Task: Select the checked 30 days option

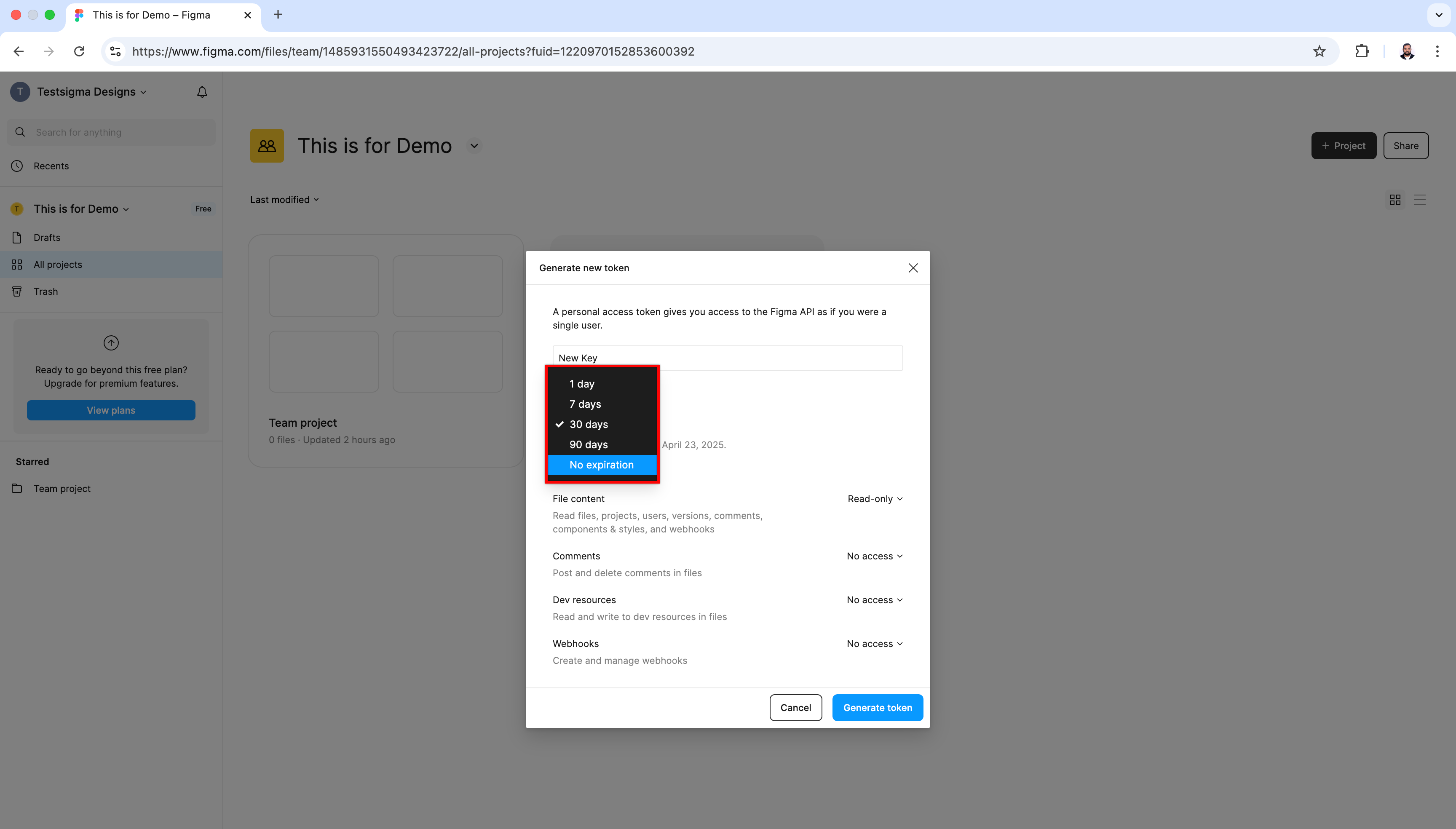Action: point(588,424)
